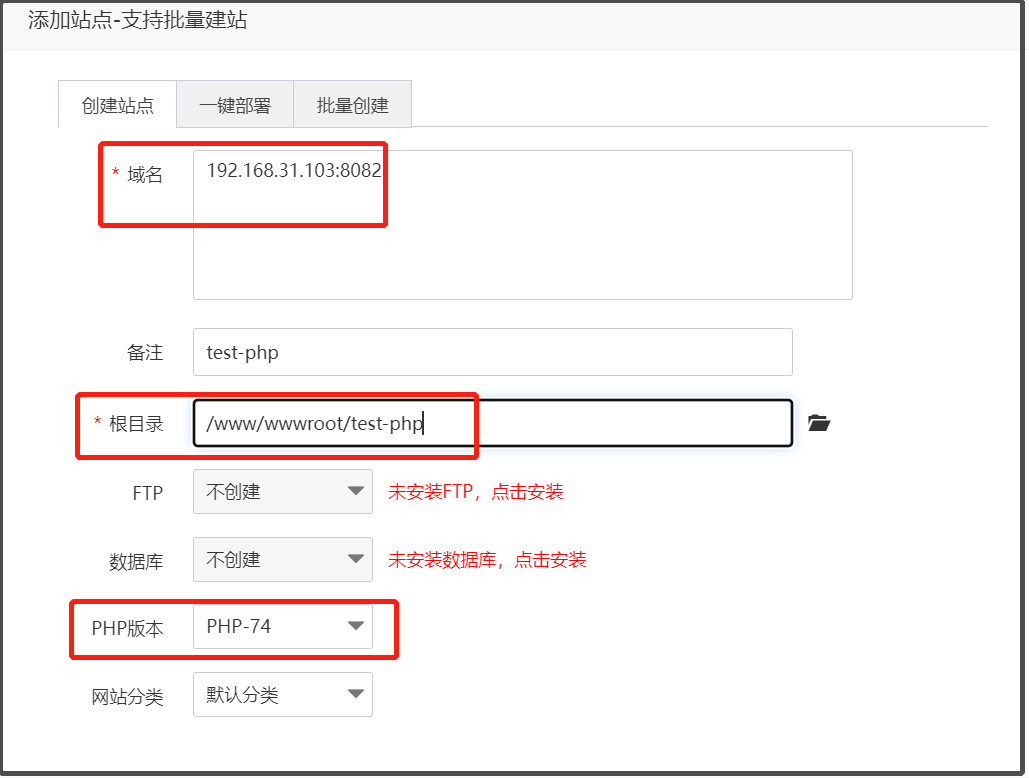Open the folder browser for root directory
This screenshot has height=778, width=1029.
pos(819,423)
